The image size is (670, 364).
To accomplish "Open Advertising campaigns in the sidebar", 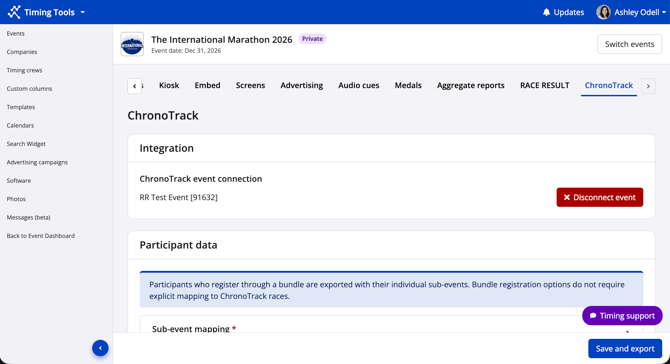I will pos(37,162).
